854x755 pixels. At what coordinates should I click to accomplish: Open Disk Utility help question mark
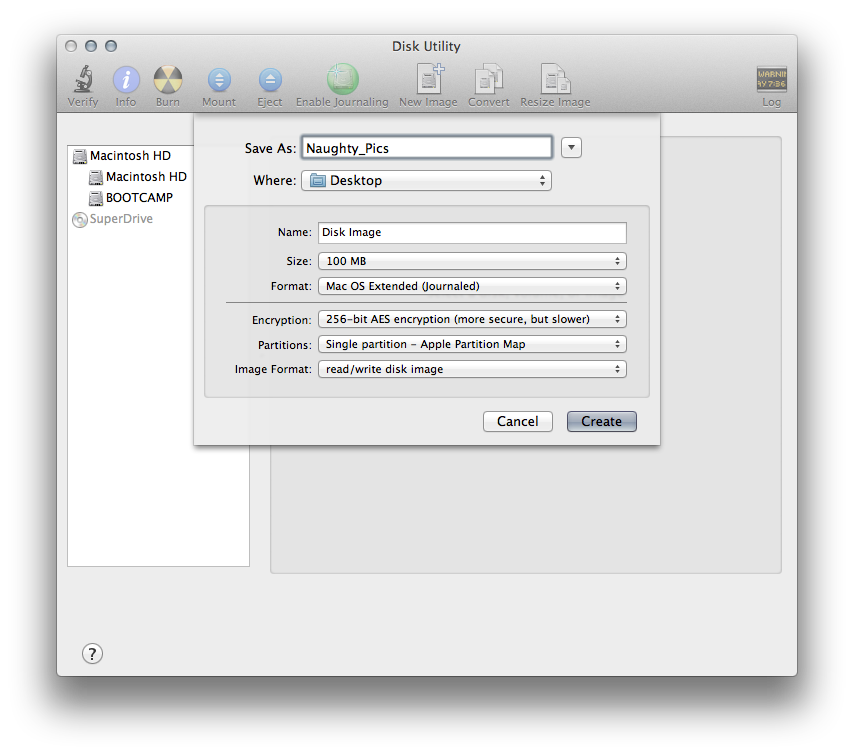(x=93, y=653)
